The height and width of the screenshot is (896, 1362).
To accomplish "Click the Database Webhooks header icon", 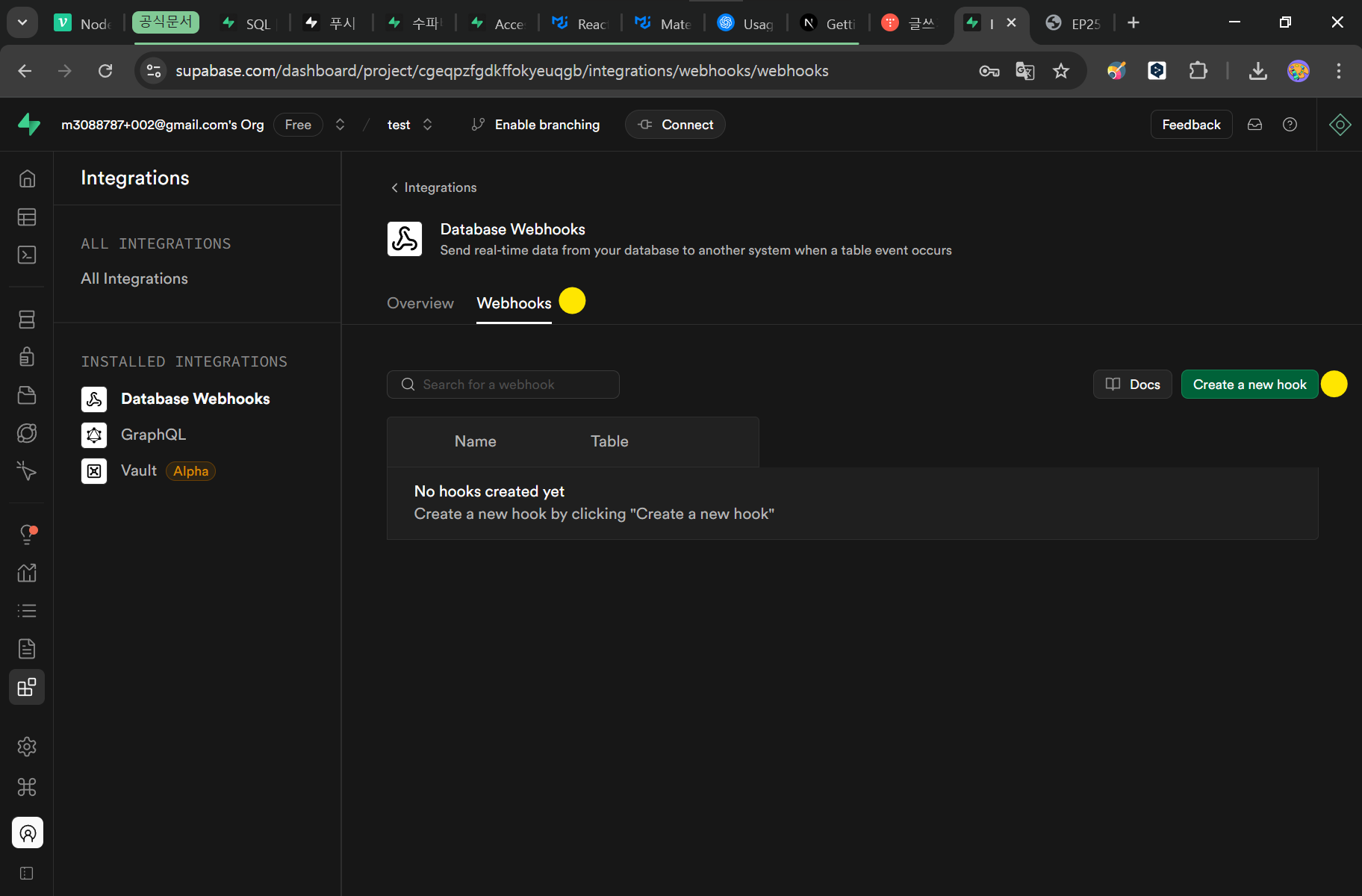I will [x=405, y=239].
